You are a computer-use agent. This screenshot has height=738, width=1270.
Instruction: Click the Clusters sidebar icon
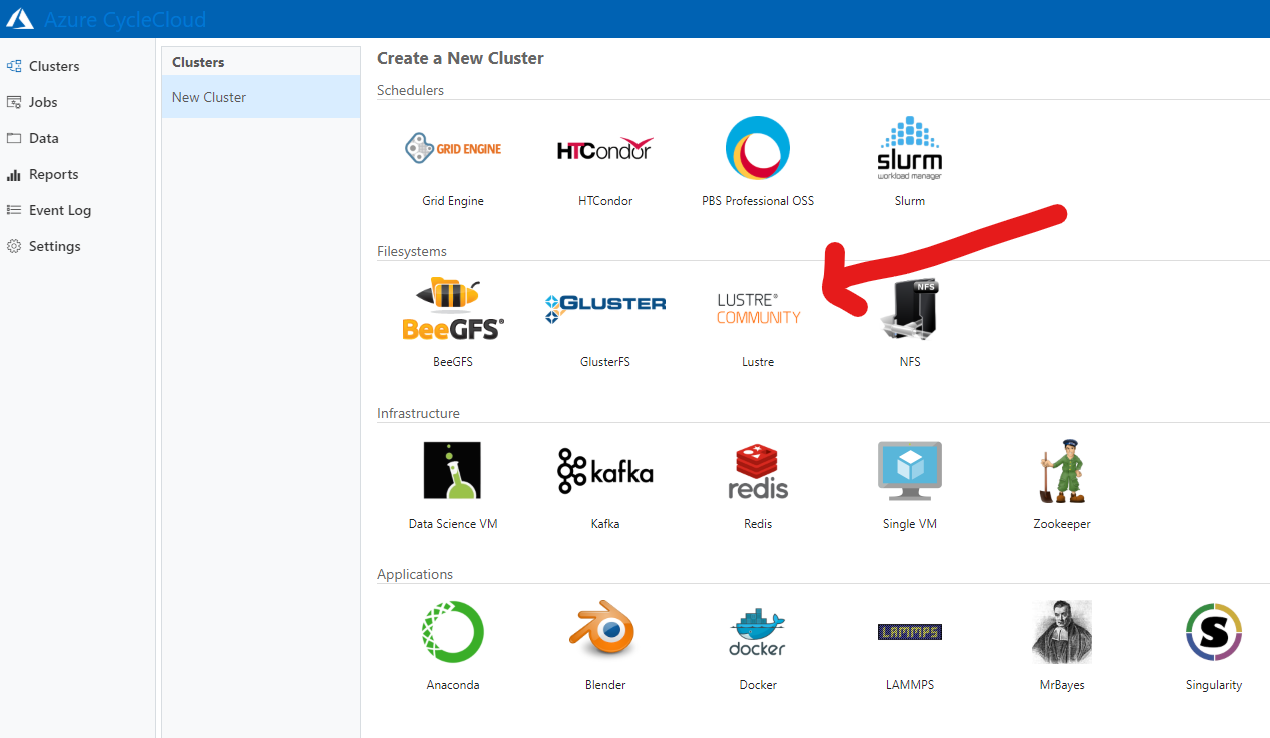(14, 66)
